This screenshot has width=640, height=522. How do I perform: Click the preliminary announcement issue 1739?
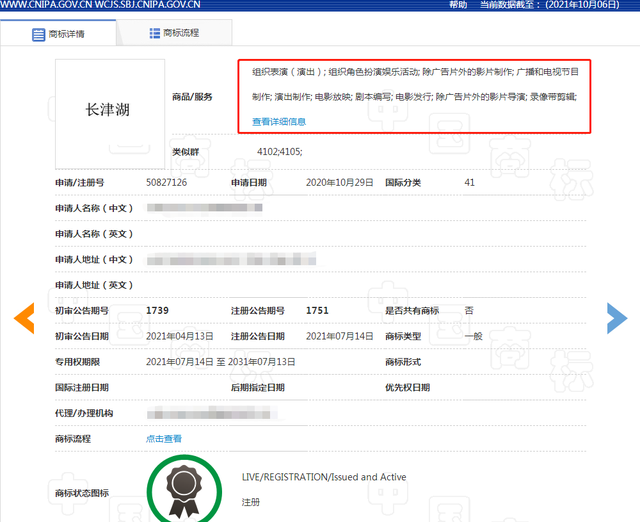(157, 311)
